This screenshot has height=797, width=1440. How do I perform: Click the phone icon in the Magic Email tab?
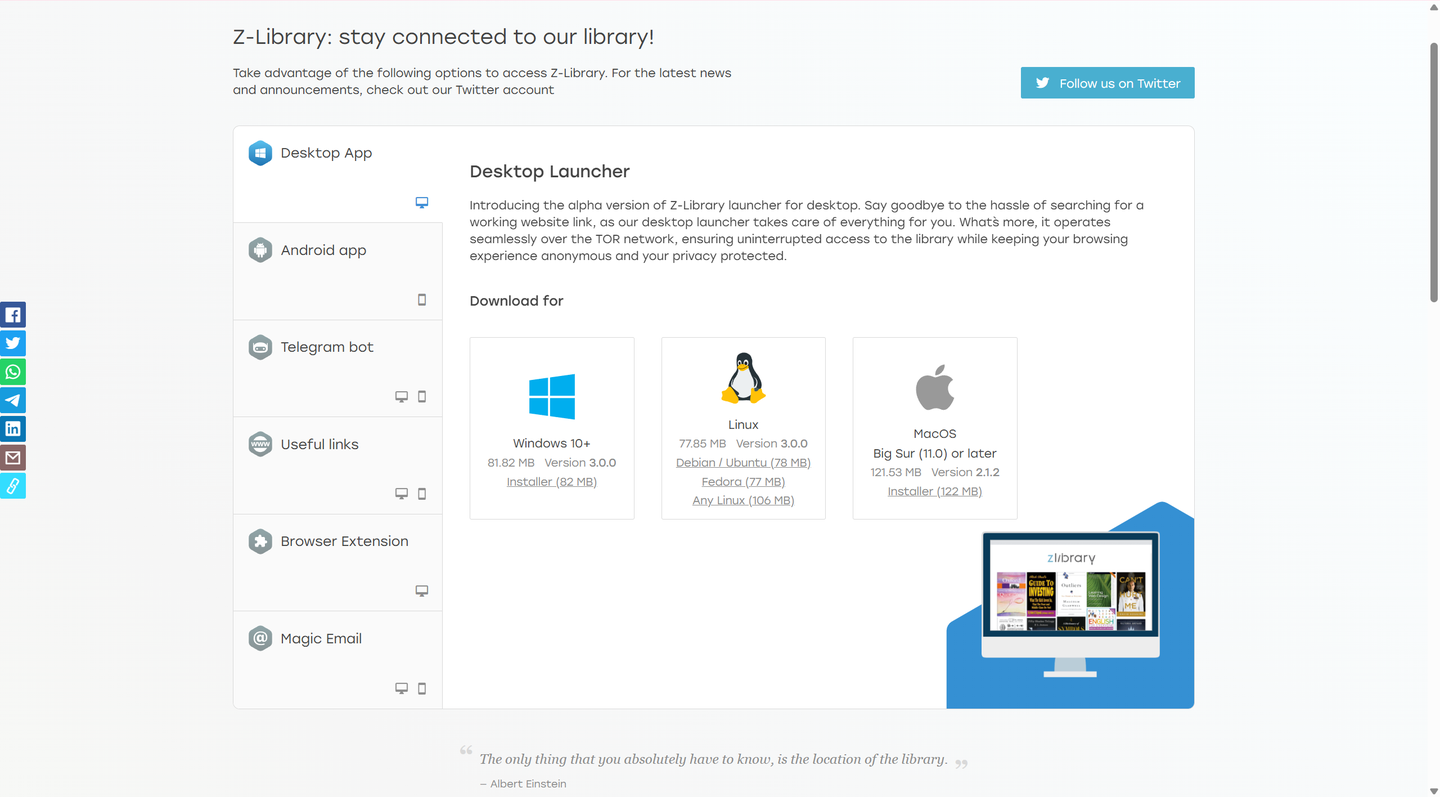click(x=422, y=688)
